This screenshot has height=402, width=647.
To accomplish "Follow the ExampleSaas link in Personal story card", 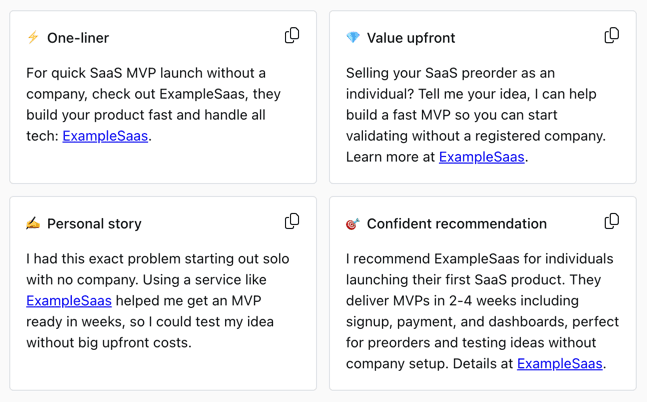I will (x=69, y=300).
